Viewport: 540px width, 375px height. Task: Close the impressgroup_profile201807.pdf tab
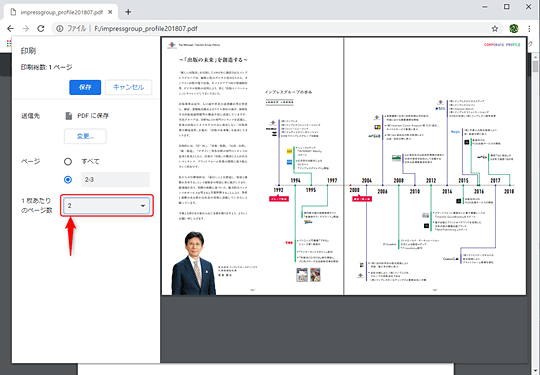coord(110,12)
